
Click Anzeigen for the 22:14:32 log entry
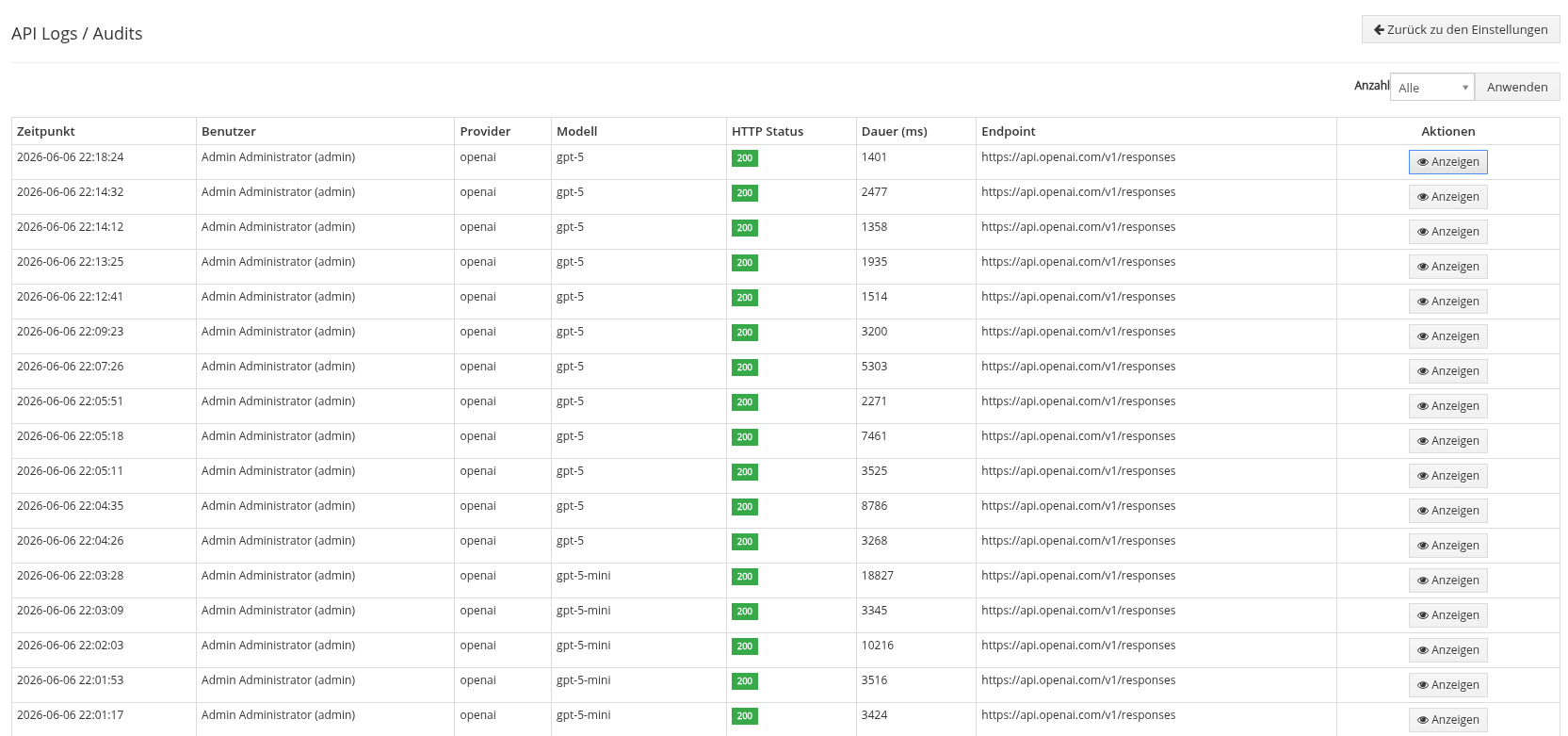1447,197
